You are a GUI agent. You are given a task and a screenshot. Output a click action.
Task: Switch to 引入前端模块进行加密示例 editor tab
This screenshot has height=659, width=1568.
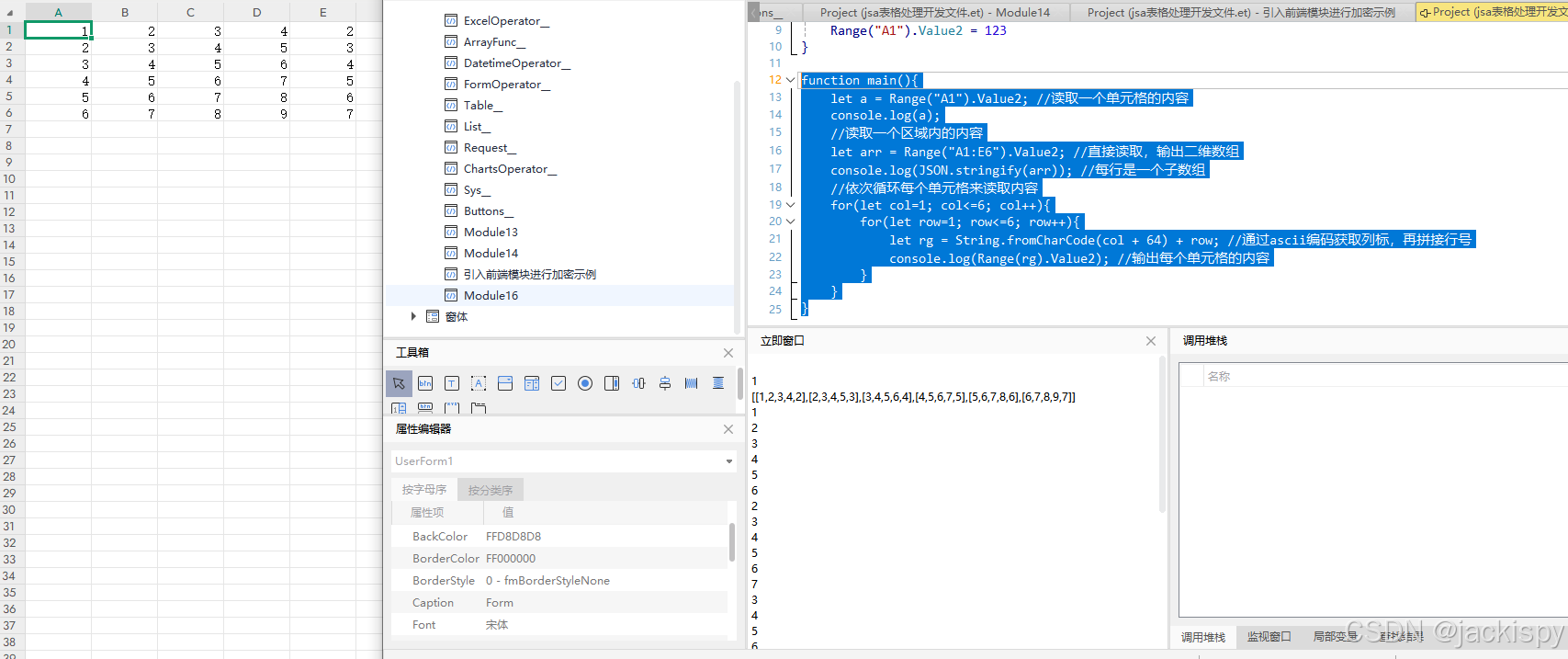(x=1241, y=12)
